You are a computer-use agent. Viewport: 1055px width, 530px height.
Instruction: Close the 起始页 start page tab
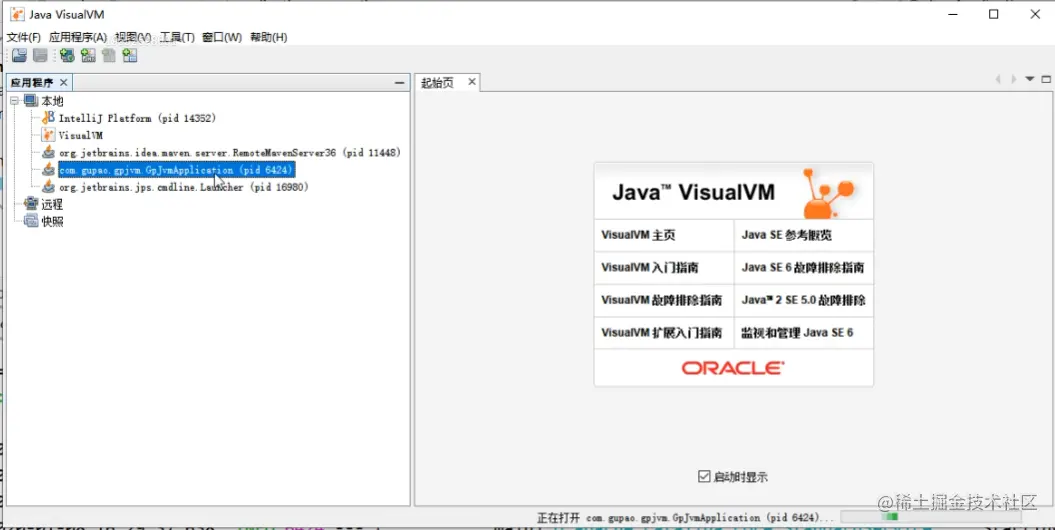pyautogui.click(x=472, y=82)
